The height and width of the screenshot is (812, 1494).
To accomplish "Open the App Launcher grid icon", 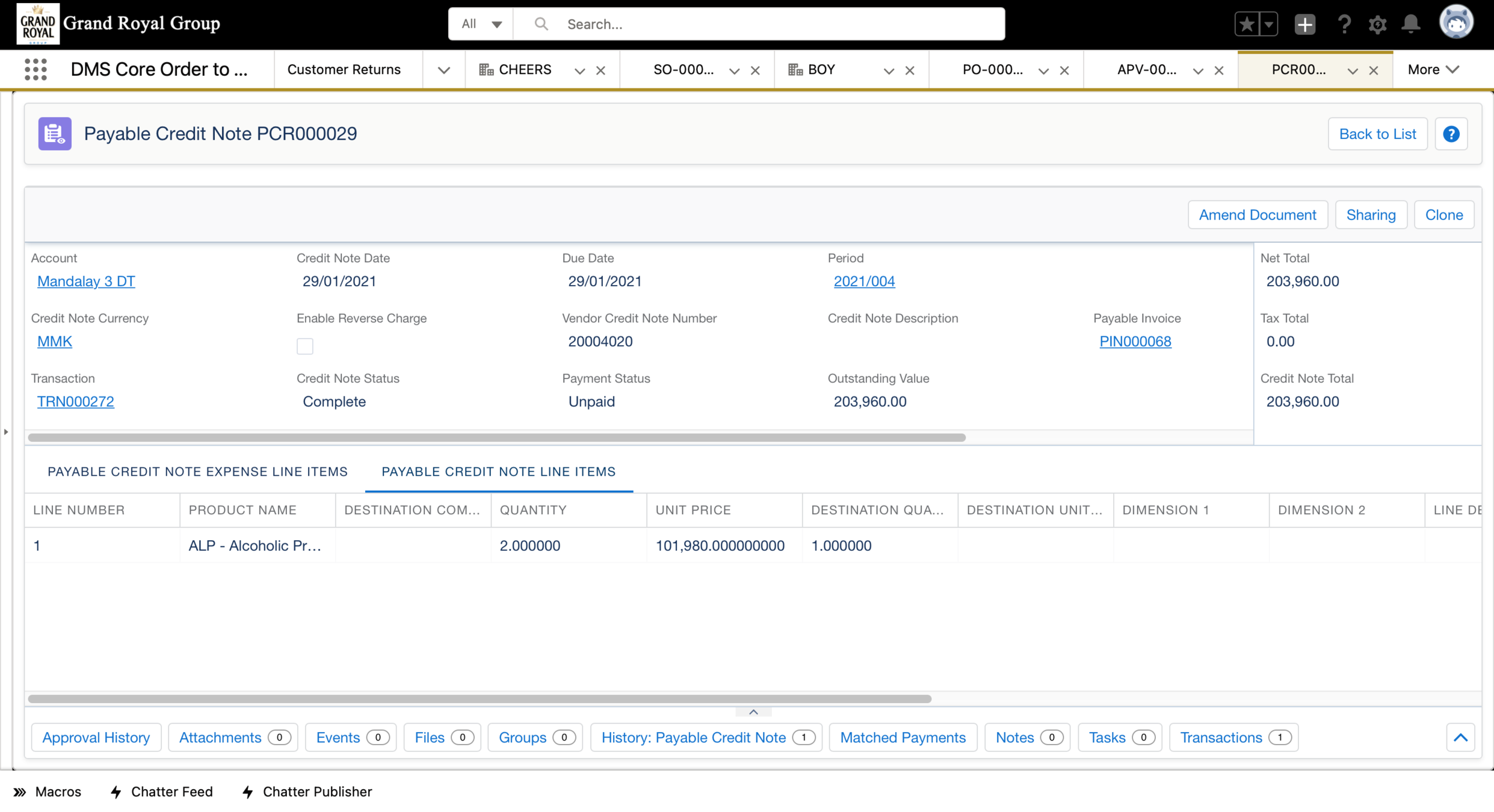I will (35, 70).
